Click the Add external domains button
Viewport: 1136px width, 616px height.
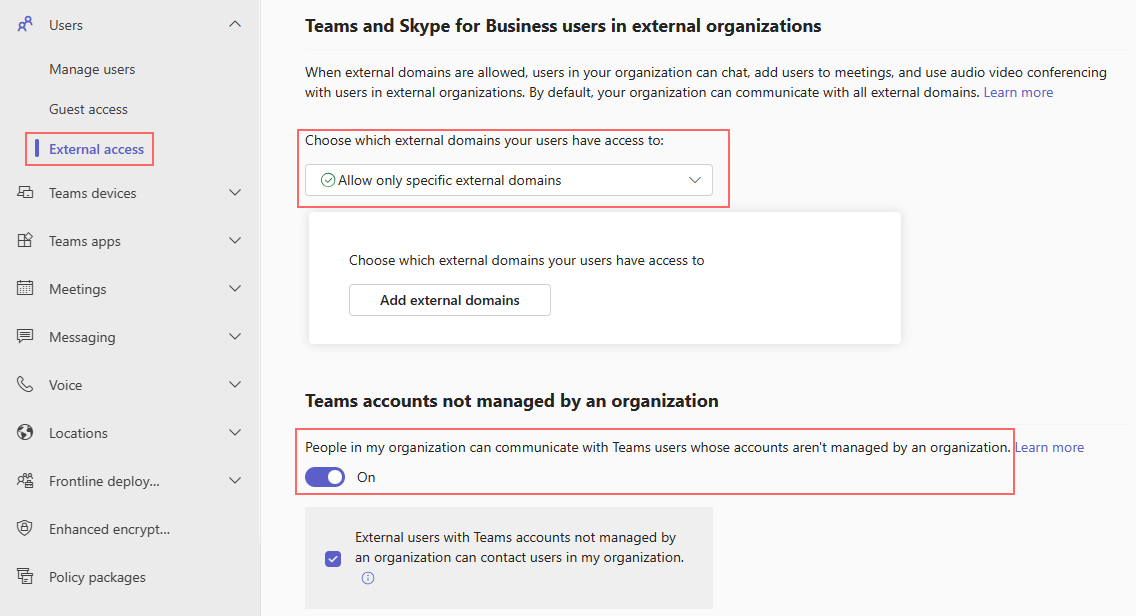(449, 299)
